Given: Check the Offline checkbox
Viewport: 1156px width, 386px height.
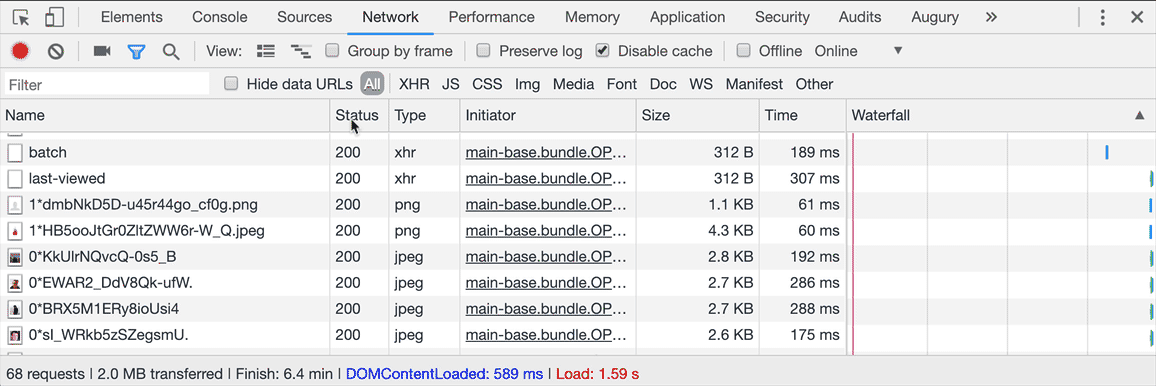Looking at the screenshot, I should click(x=744, y=50).
